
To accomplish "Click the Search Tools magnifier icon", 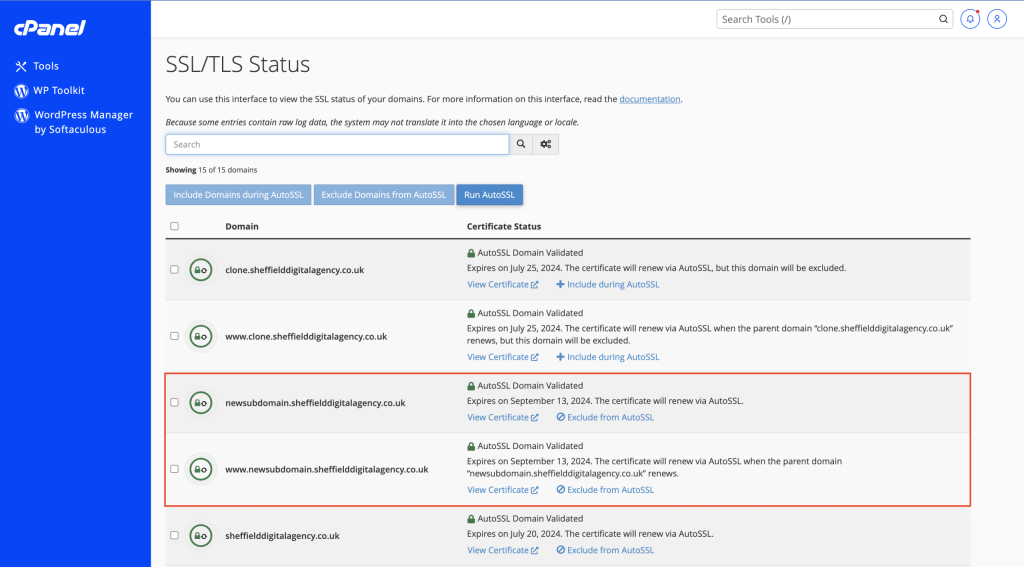I will click(943, 19).
